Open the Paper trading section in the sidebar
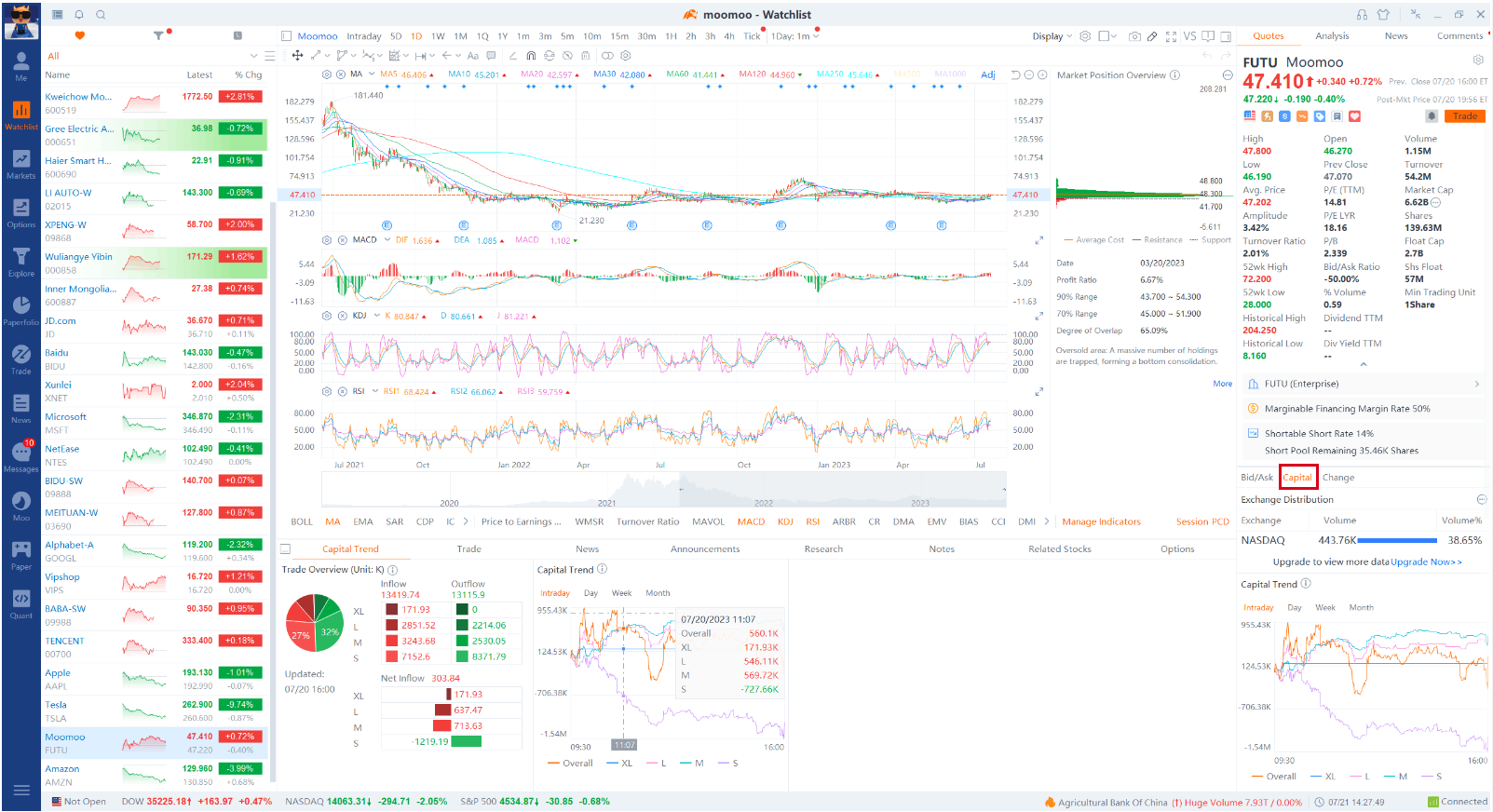The image size is (1493, 812). tap(20, 554)
